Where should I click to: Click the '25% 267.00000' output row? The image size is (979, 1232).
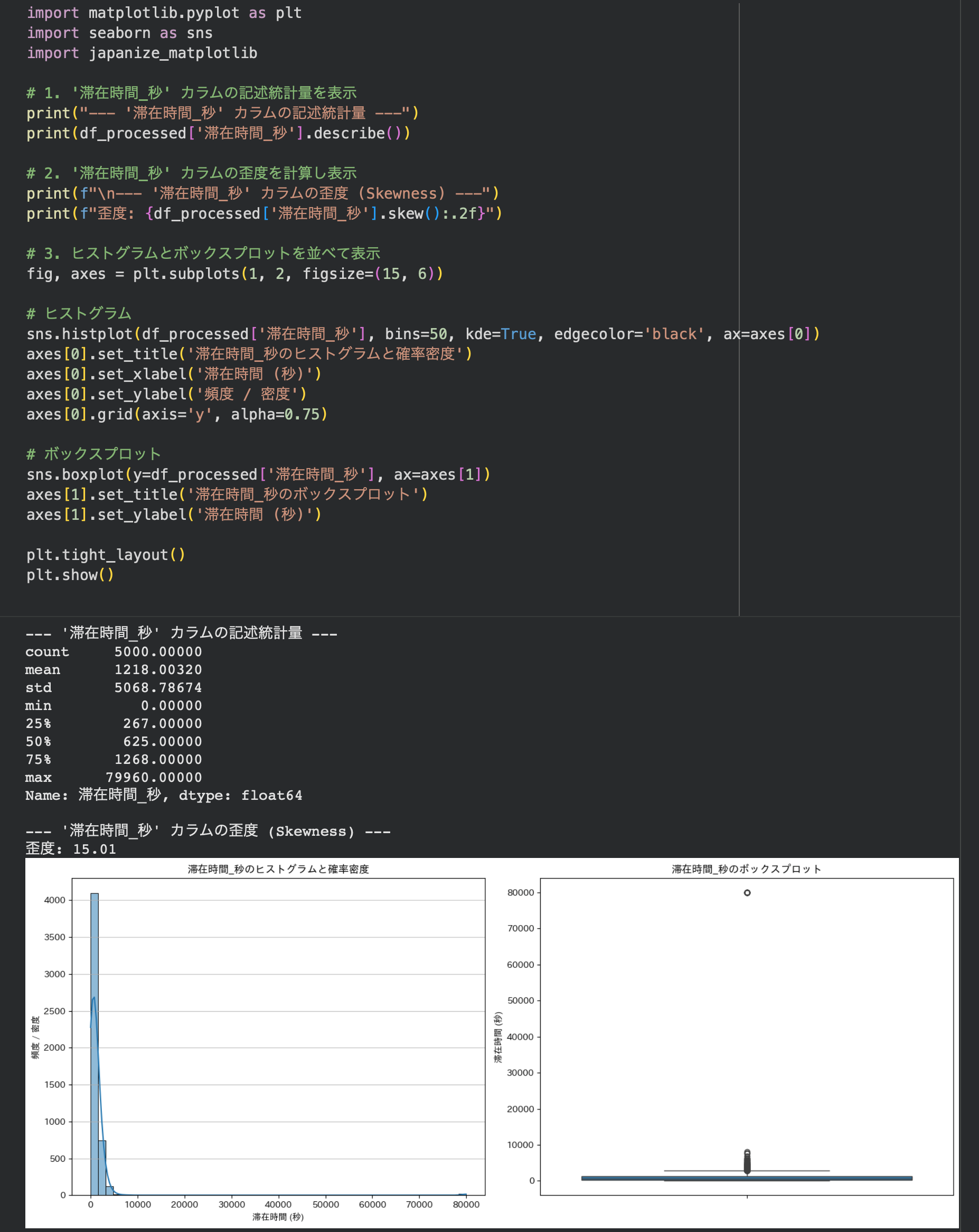(x=114, y=724)
